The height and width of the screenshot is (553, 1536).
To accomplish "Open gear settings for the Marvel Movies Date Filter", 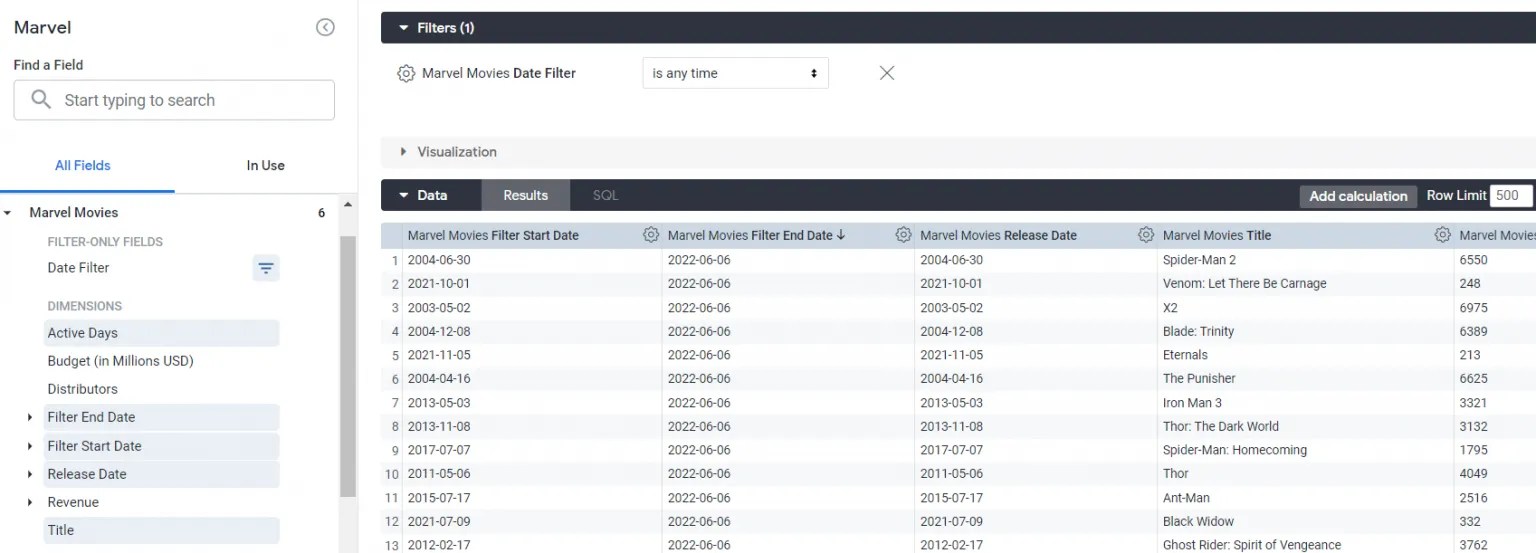I will coord(406,73).
